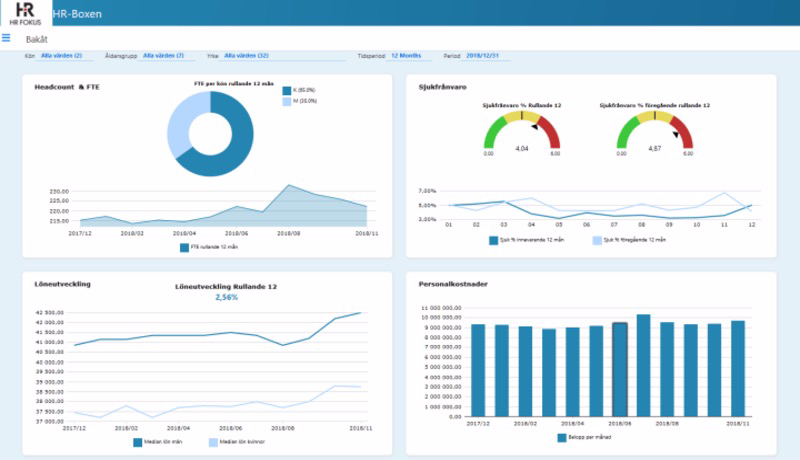Screen dimensions: 800x460
Task: Click the Sjukfrånvaro panel title
Action: (x=442, y=87)
